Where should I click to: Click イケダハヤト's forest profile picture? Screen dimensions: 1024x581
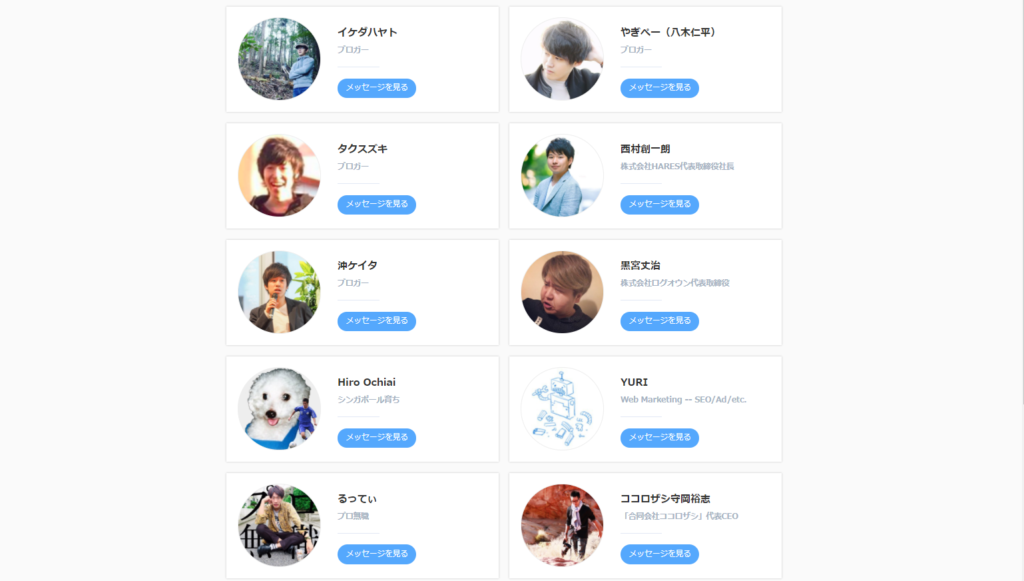(x=279, y=59)
